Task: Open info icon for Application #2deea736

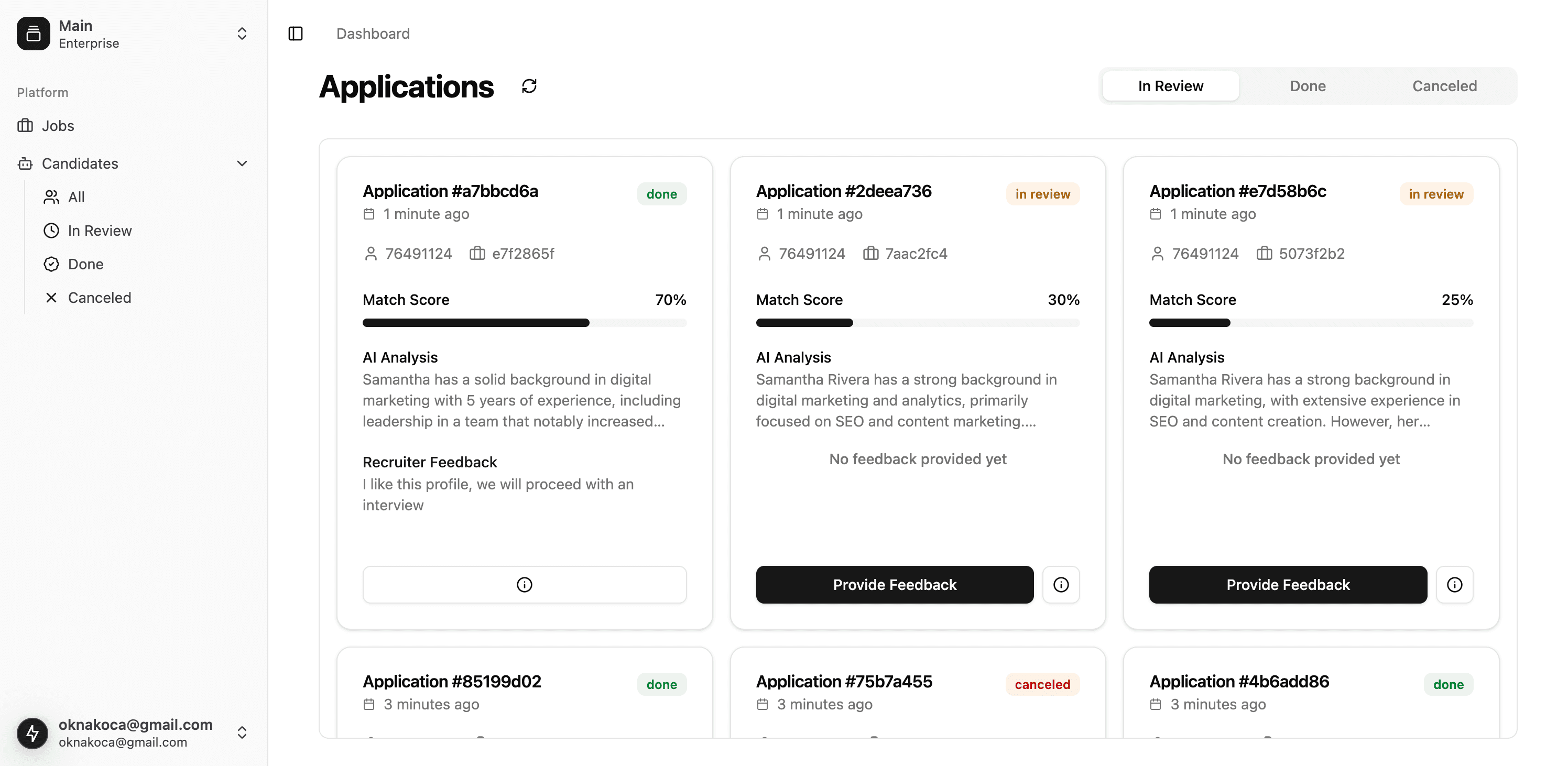Action: tap(1060, 585)
